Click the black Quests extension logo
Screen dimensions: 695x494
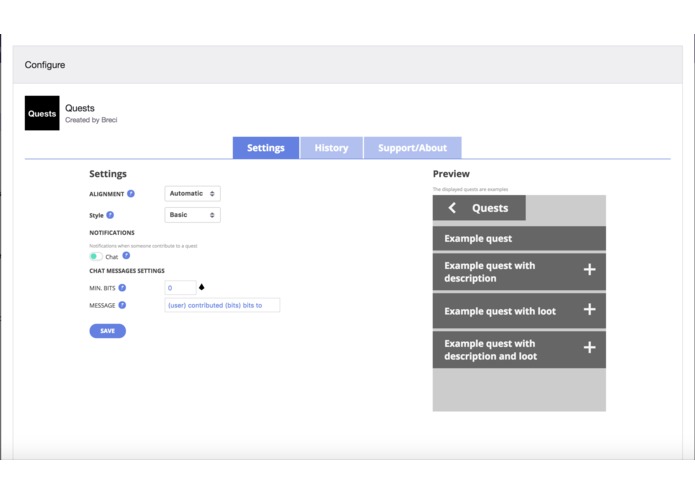[42, 113]
